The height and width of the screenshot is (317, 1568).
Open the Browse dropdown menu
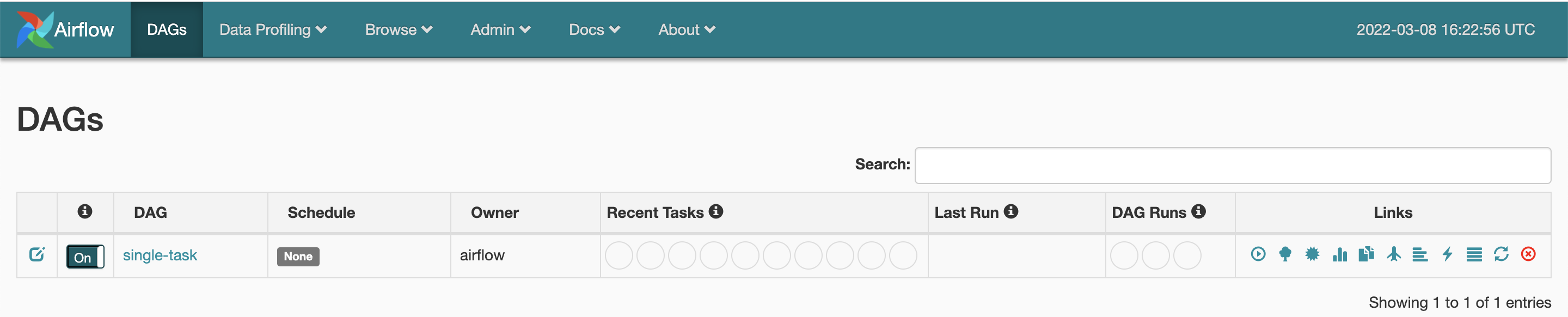[x=398, y=30]
